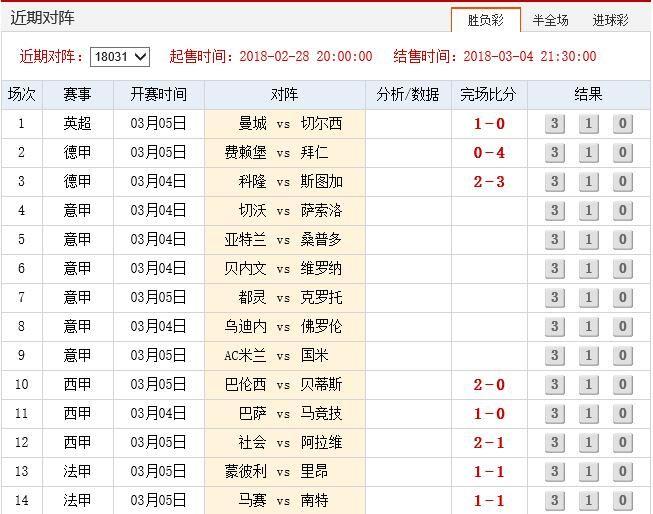The height and width of the screenshot is (514, 653).
Task: Select result 1 for 贝内文 vs 维罗纳
Action: (x=588, y=269)
